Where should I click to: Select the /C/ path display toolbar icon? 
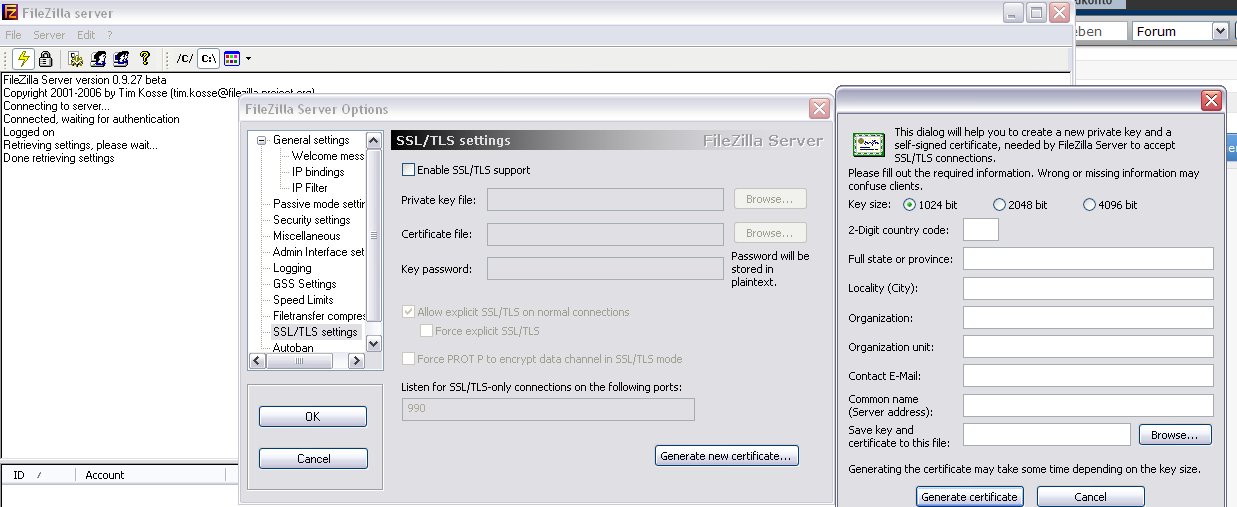(x=184, y=58)
